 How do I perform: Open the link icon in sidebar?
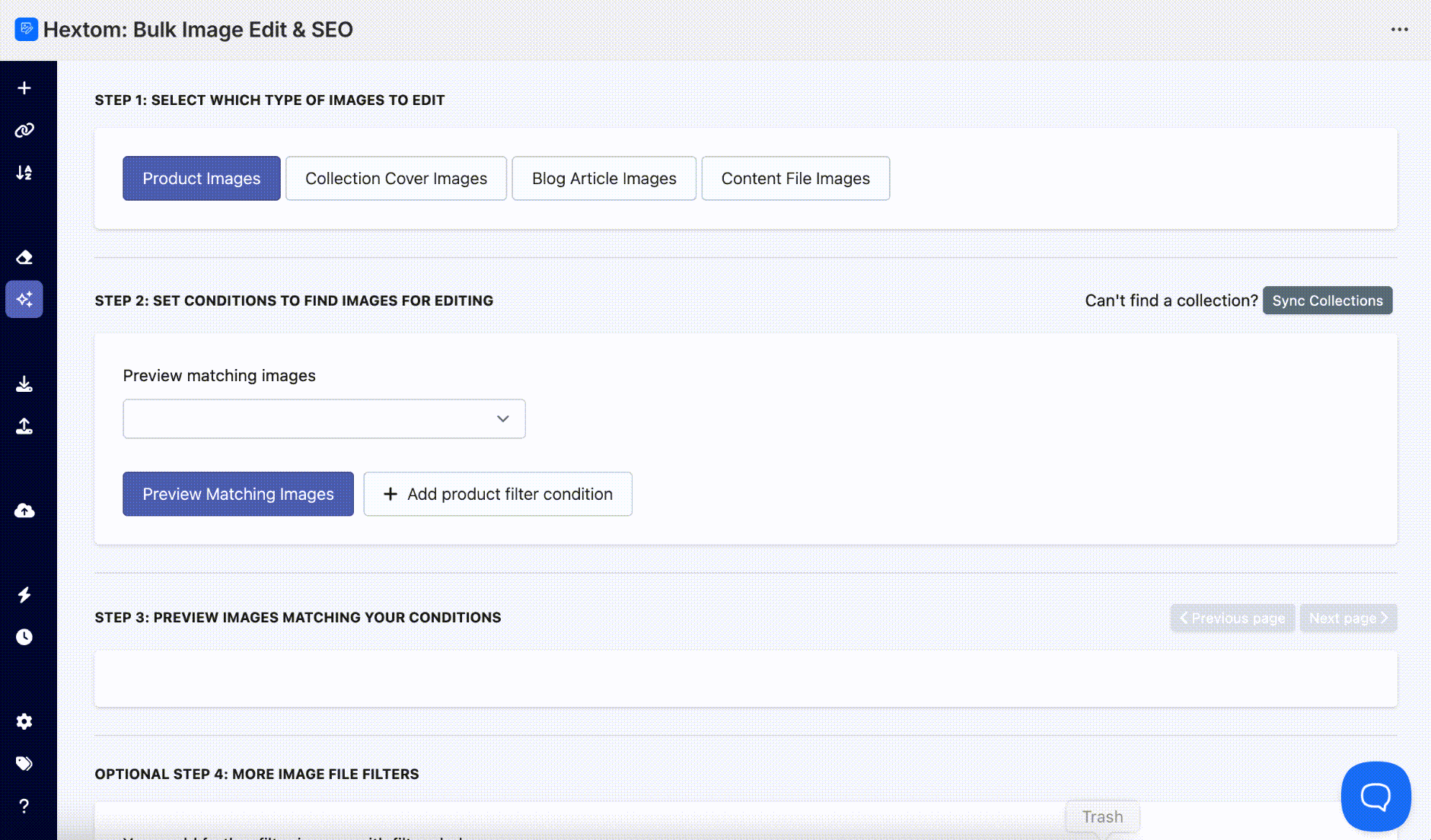[24, 130]
